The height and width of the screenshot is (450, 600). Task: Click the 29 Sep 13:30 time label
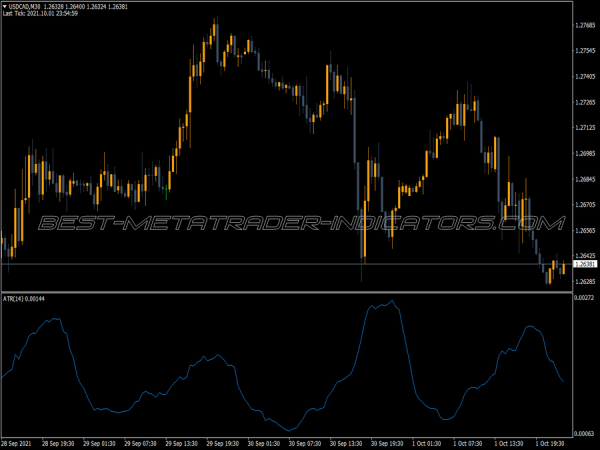pos(181,444)
